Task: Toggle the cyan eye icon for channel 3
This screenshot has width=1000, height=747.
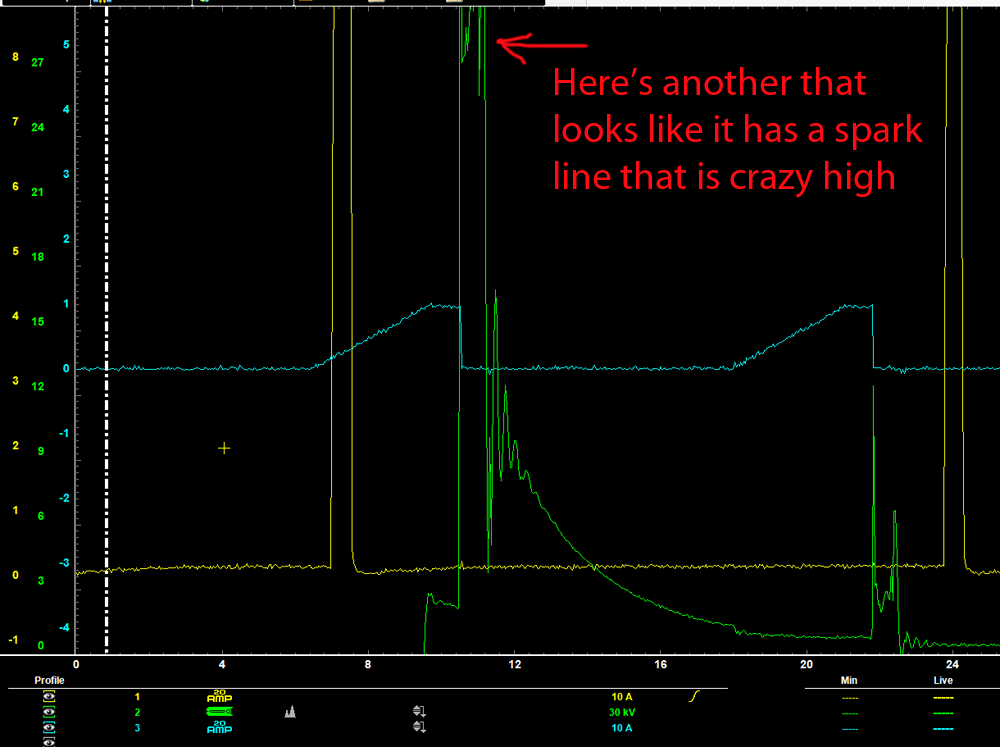Action: coord(47,727)
